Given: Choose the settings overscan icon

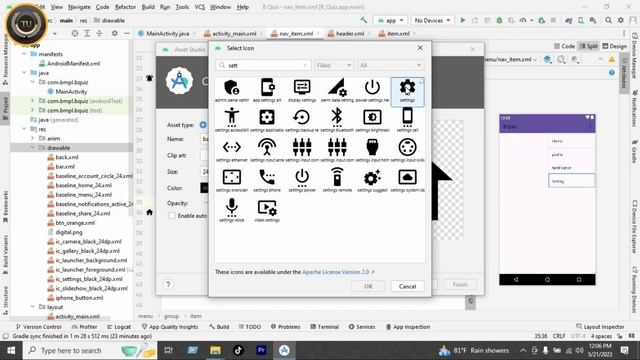Looking at the screenshot, I should (x=231, y=180).
